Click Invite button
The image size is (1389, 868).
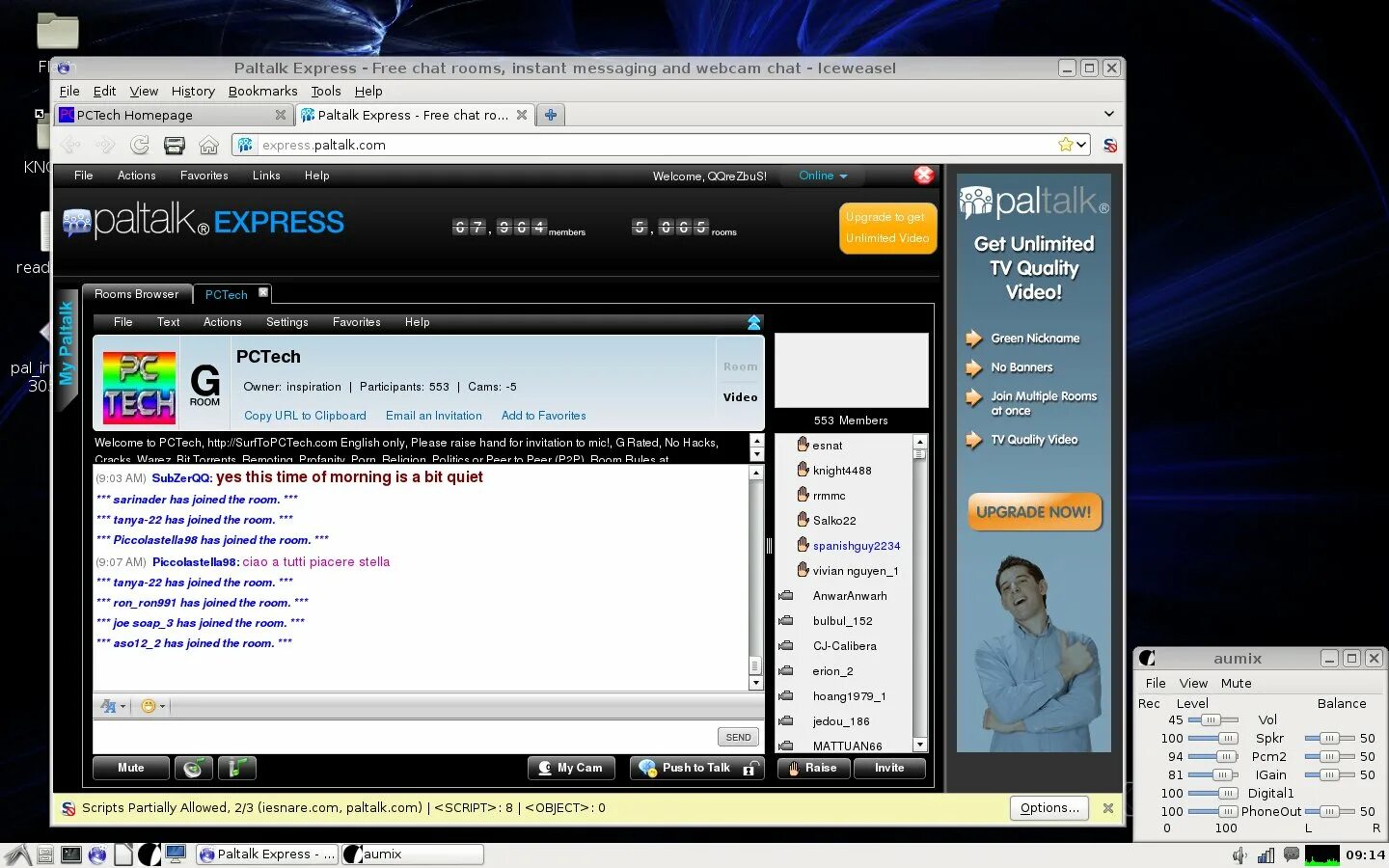[889, 768]
